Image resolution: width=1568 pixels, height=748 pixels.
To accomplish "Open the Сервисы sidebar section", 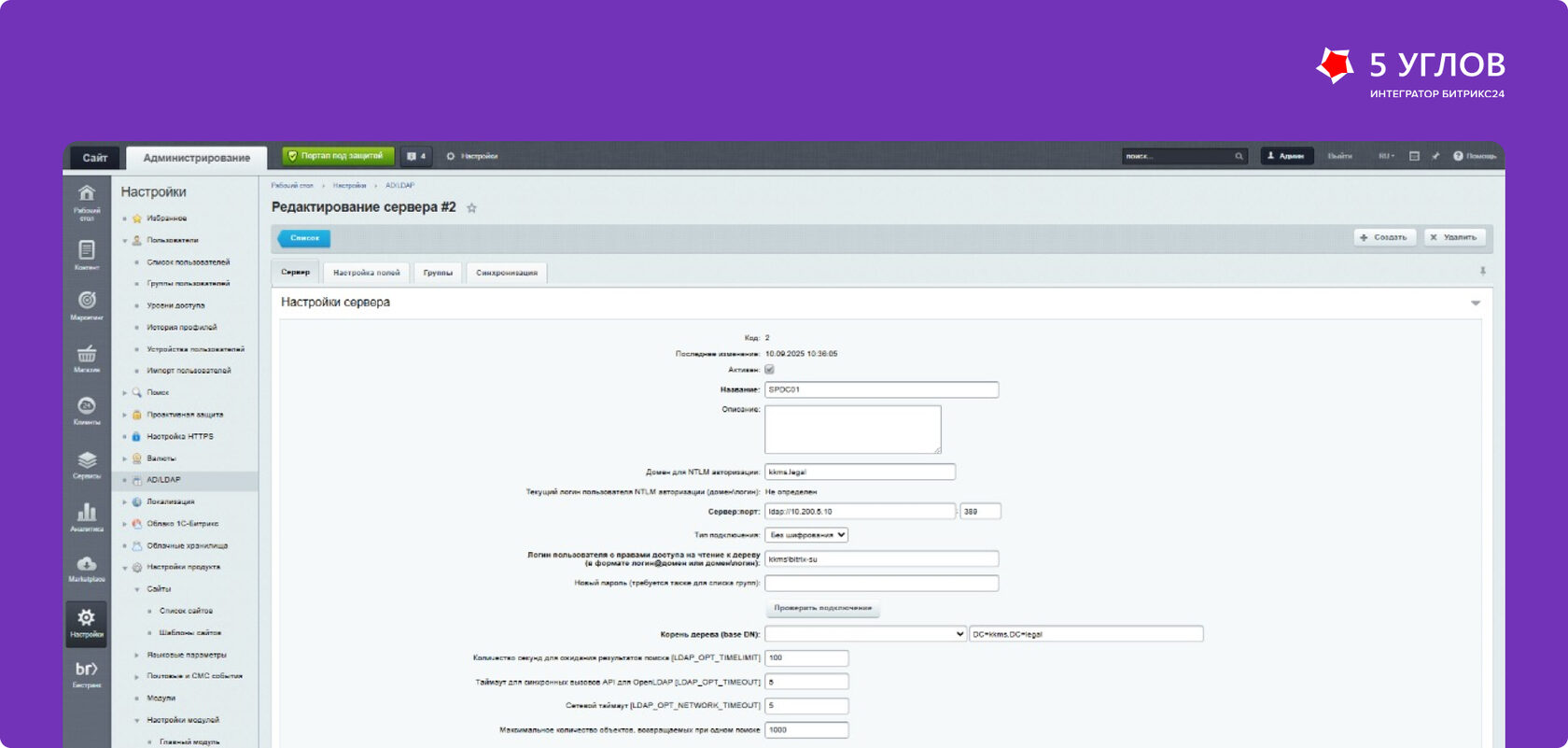I will pyautogui.click(x=86, y=464).
